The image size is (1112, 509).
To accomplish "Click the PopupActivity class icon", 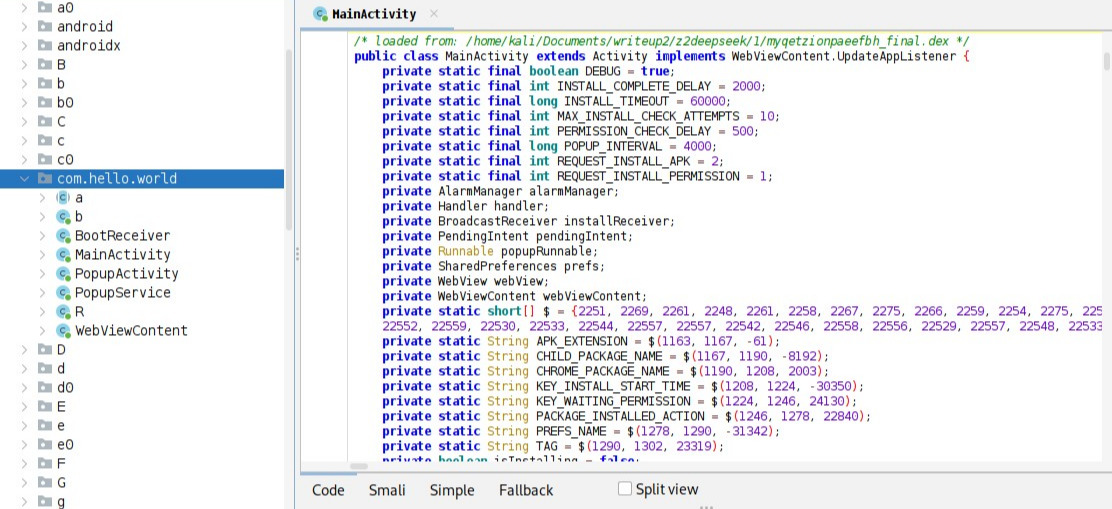I will (x=63, y=274).
